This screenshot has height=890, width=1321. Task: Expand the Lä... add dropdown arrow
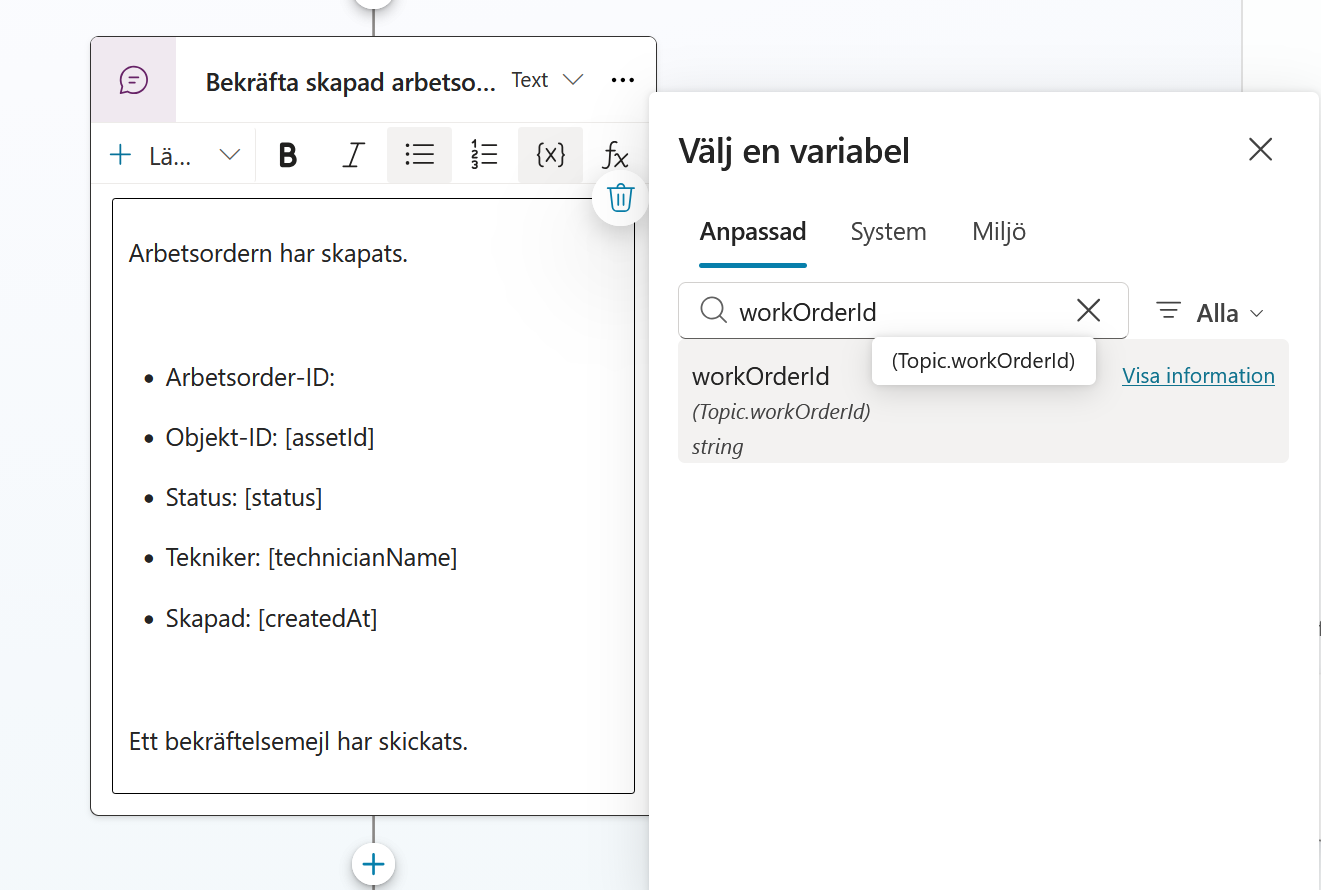(x=230, y=155)
